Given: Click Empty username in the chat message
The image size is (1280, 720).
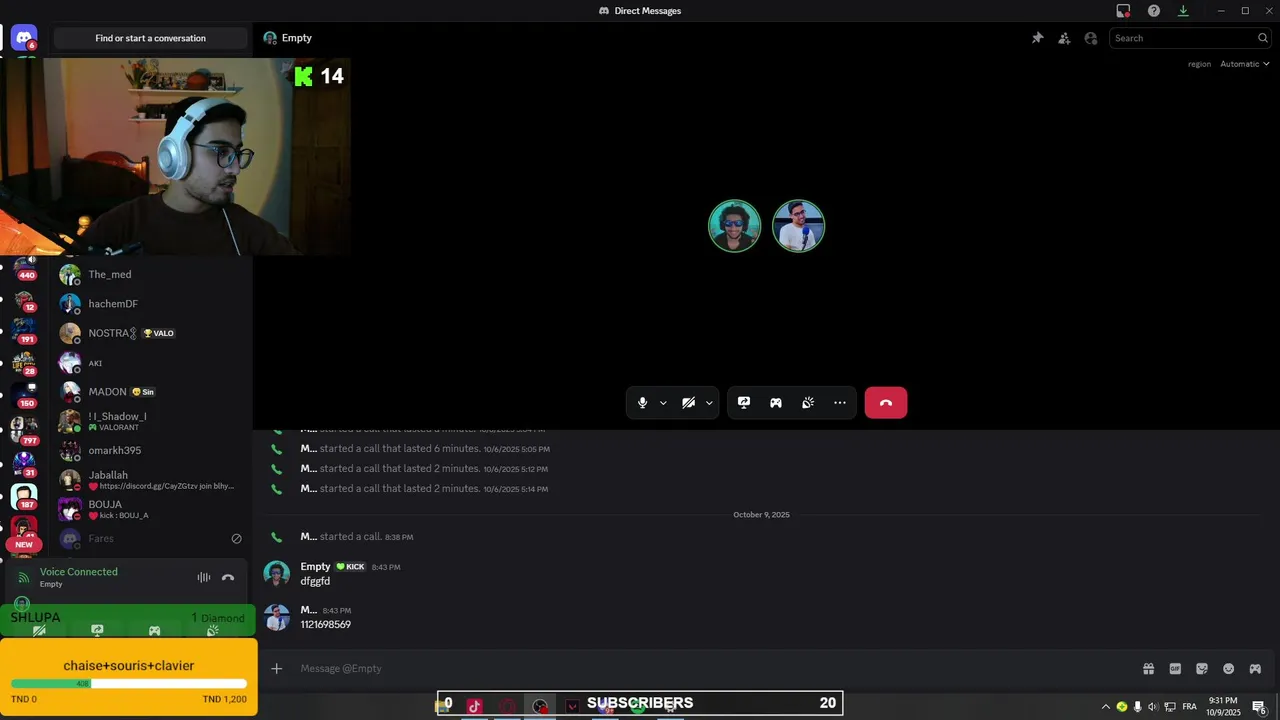Looking at the screenshot, I should click(x=315, y=566).
